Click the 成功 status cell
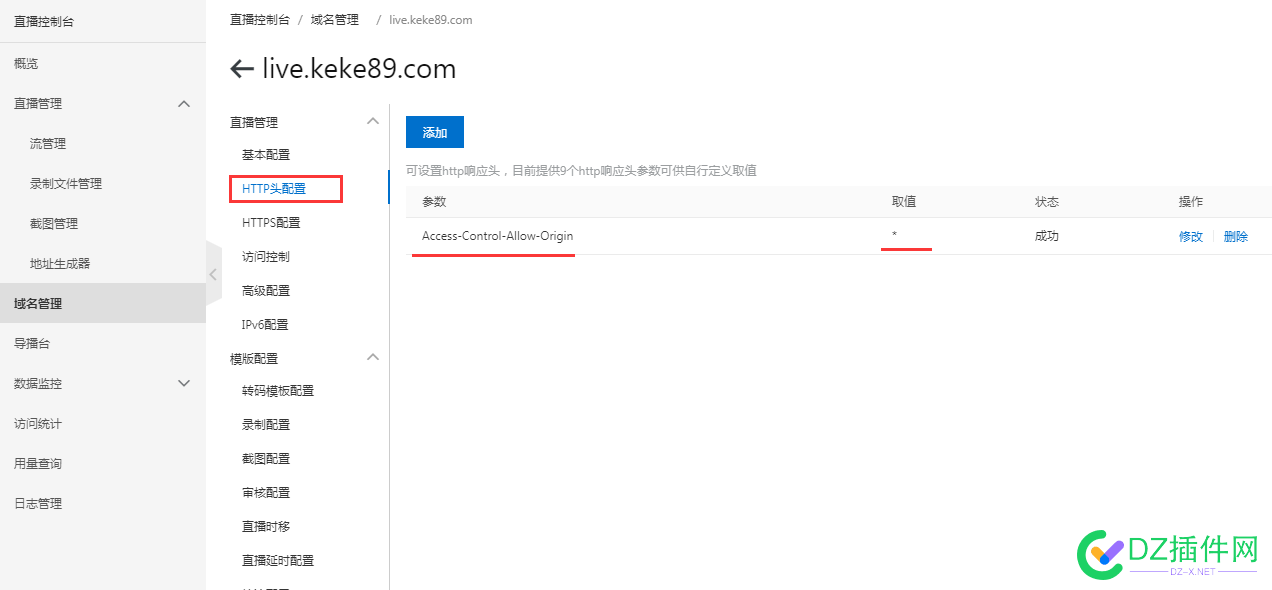 tap(1047, 236)
